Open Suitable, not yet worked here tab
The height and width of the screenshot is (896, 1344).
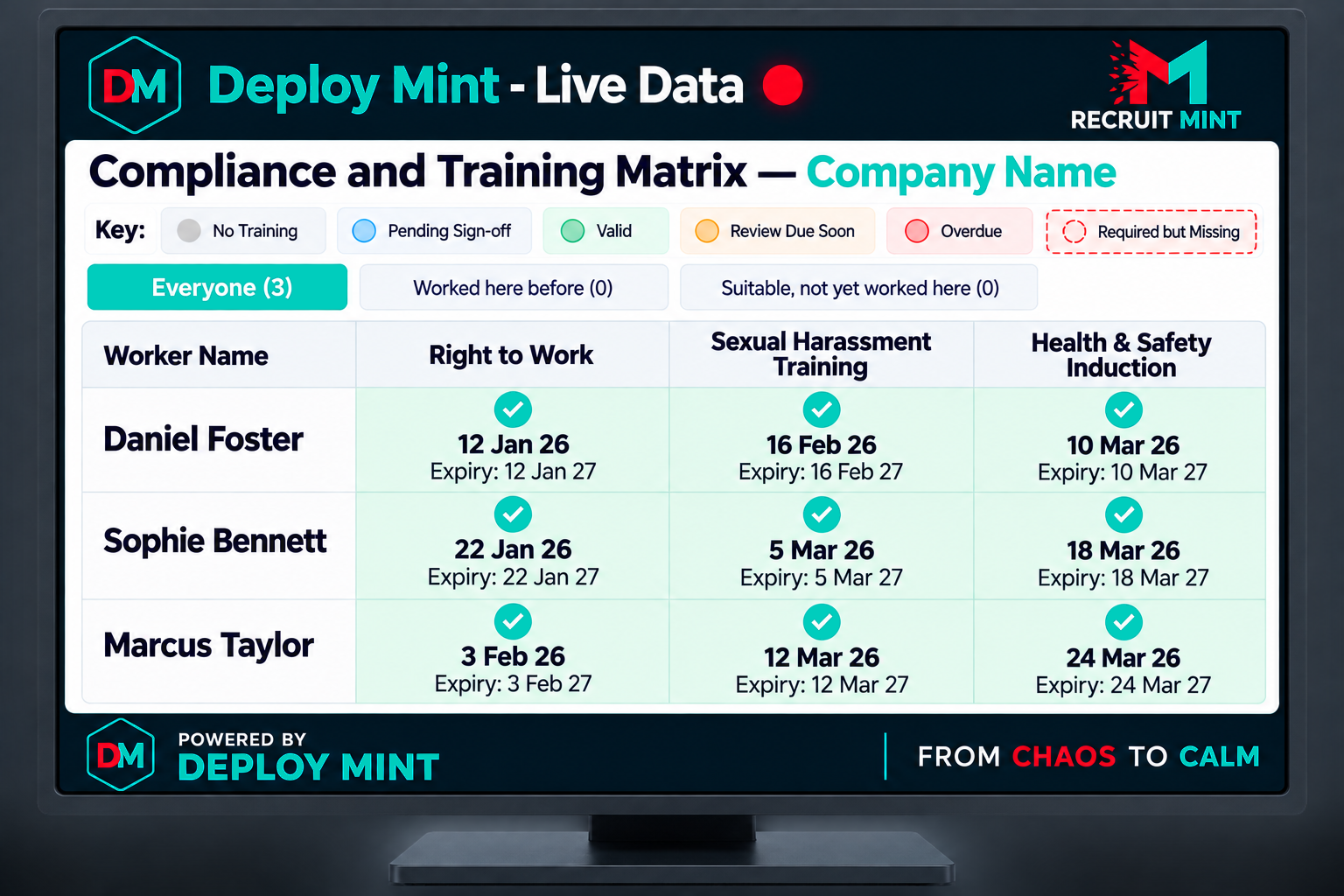click(859, 287)
